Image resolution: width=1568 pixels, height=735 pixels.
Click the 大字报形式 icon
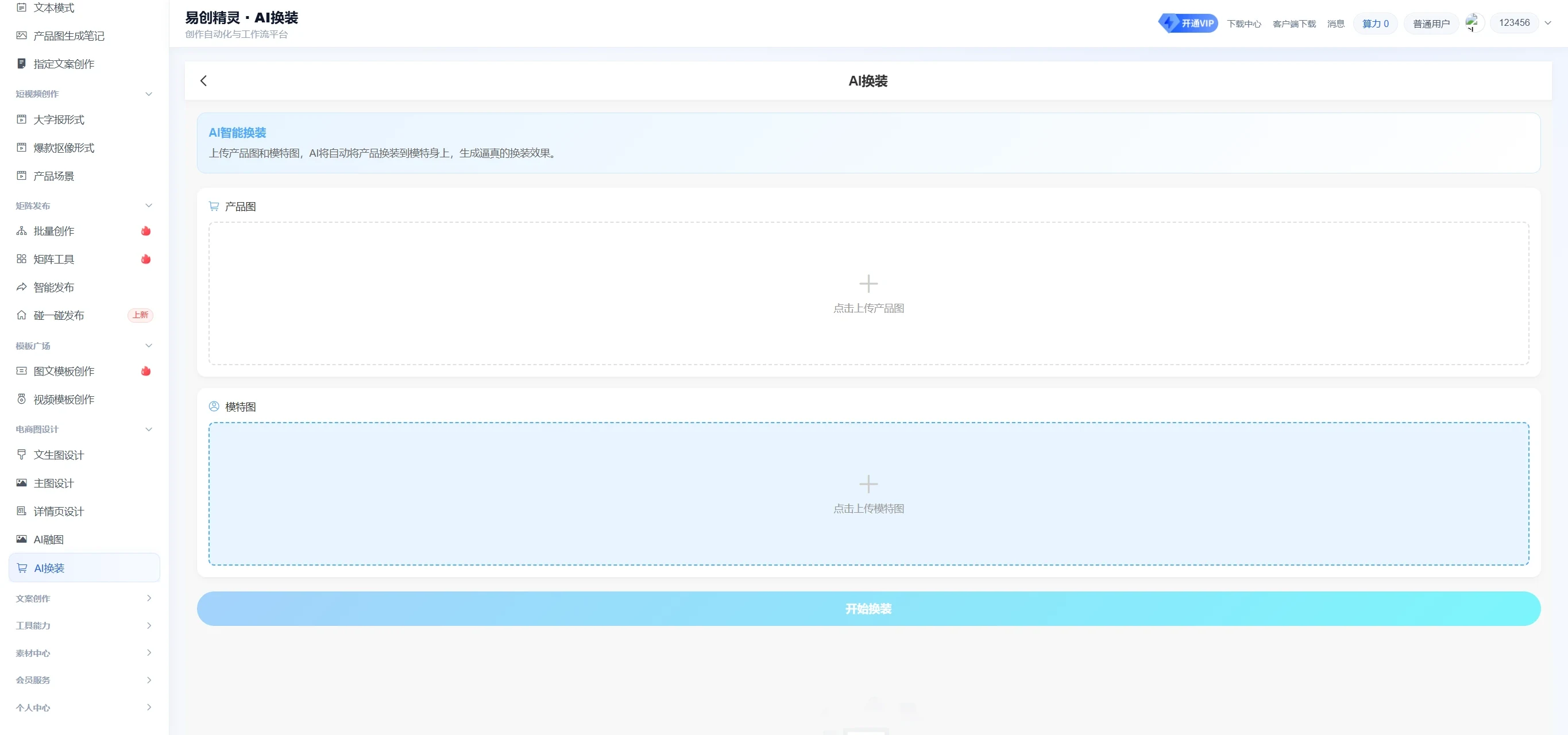tap(21, 119)
